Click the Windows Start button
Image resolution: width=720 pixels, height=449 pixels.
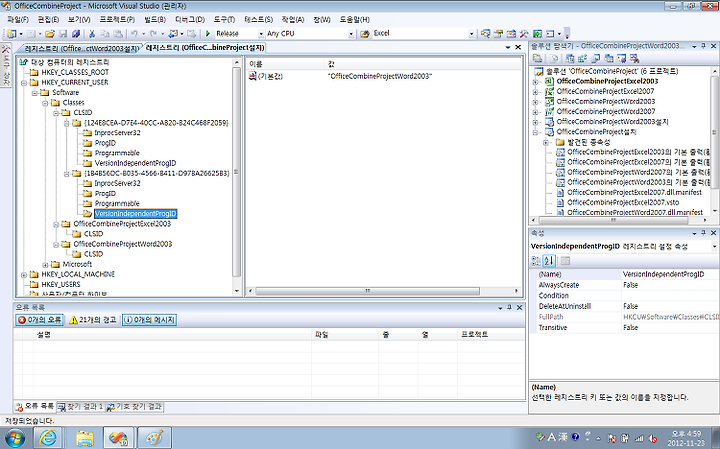point(14,438)
